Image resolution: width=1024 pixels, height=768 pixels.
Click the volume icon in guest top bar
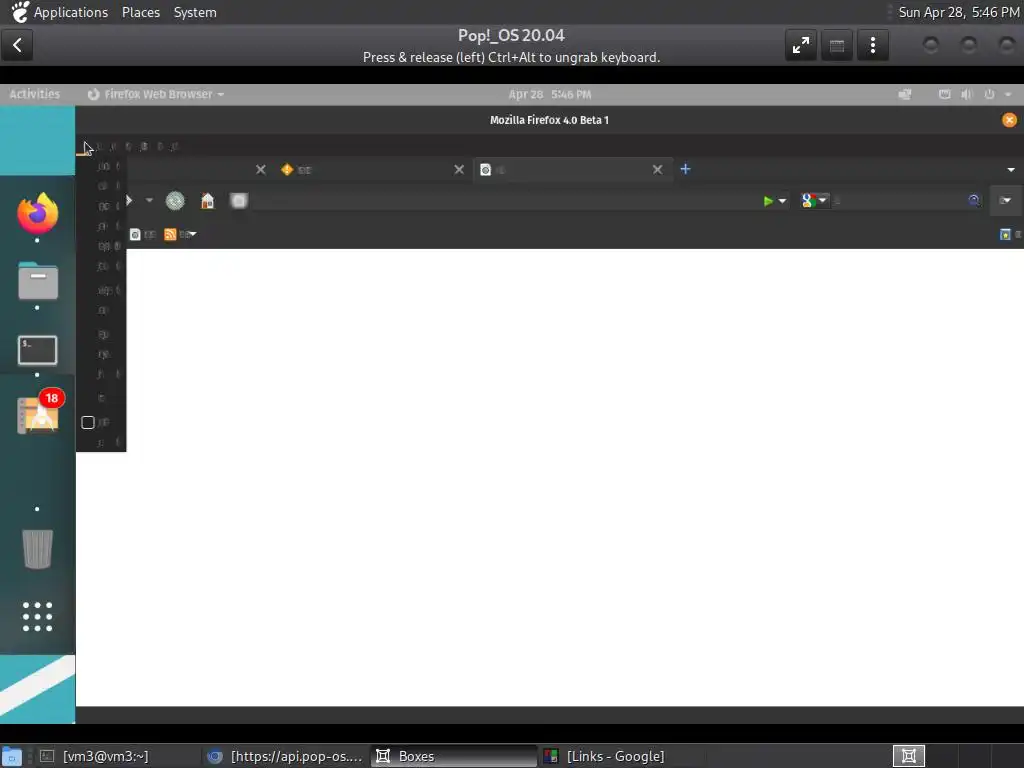(967, 94)
